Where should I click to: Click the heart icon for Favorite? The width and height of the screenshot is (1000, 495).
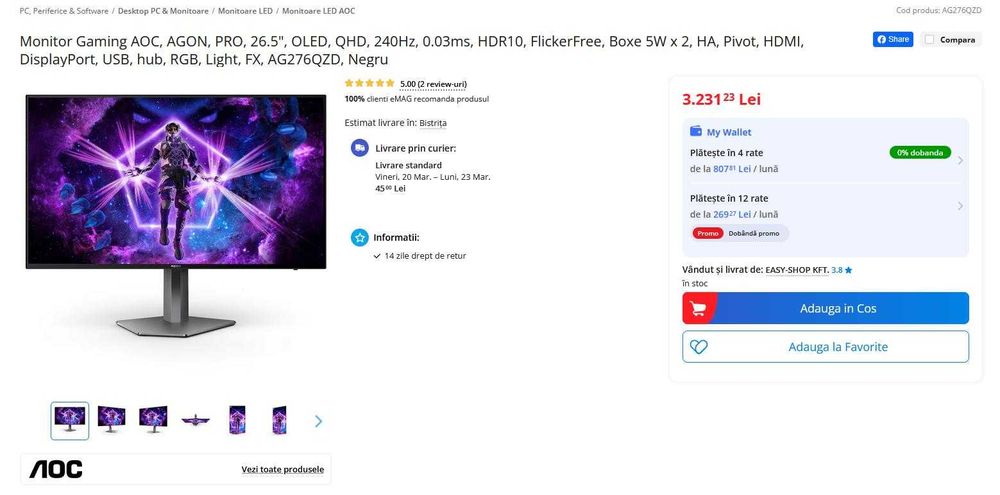pos(699,347)
